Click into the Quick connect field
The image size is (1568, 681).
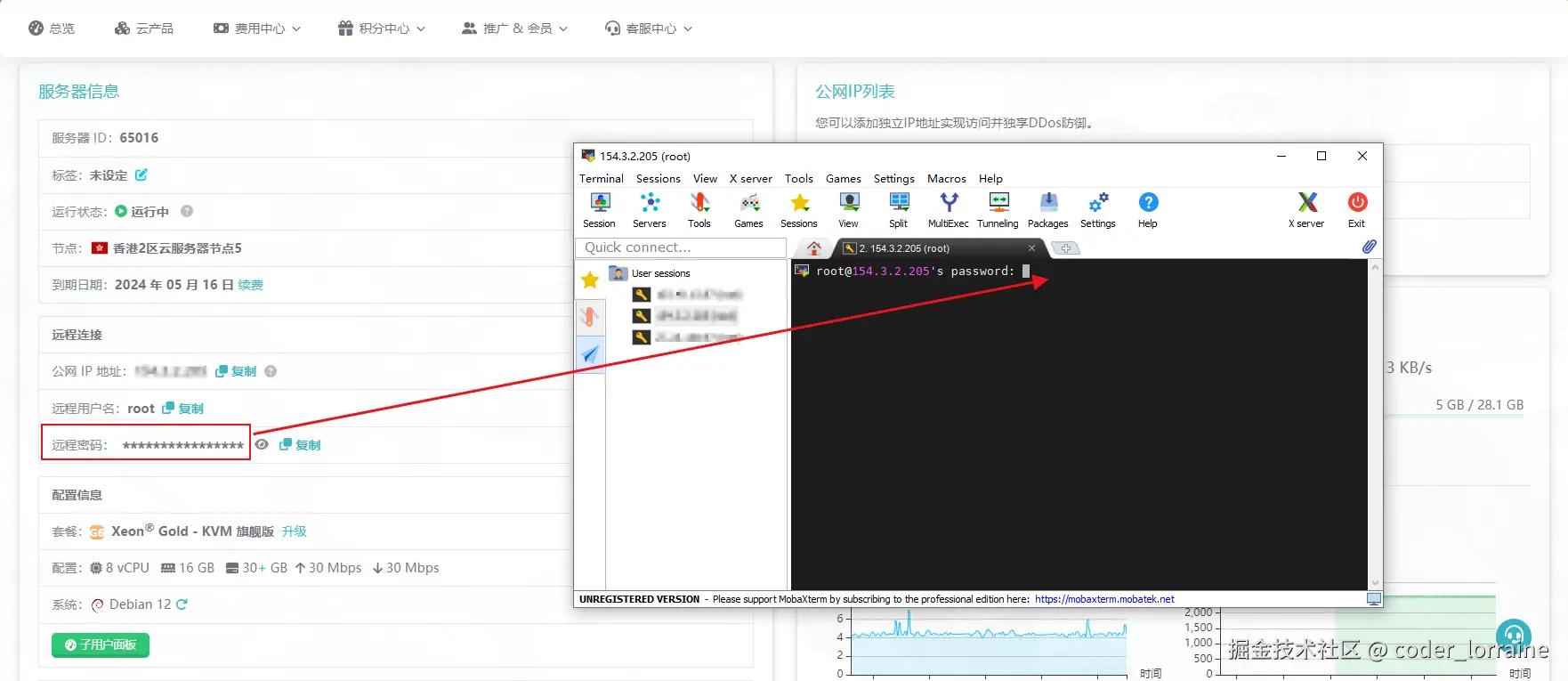click(x=681, y=247)
